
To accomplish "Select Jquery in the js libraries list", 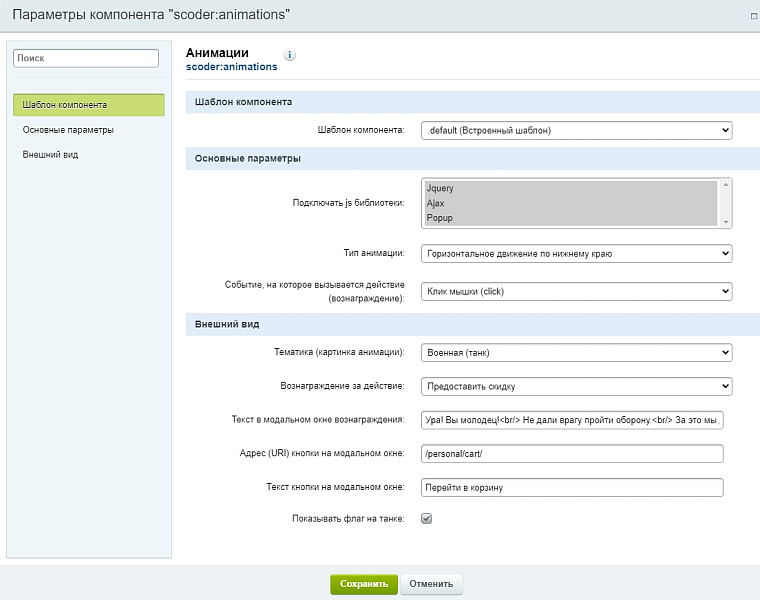I will (569, 188).
